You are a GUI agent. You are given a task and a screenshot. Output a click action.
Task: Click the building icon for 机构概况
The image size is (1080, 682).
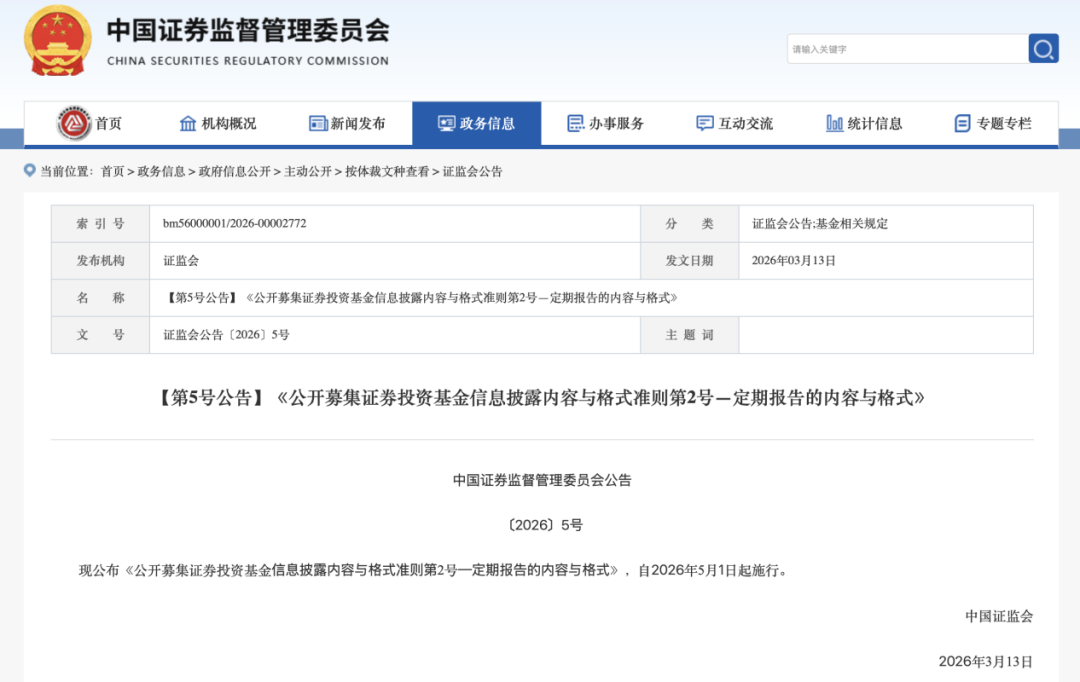(188, 124)
